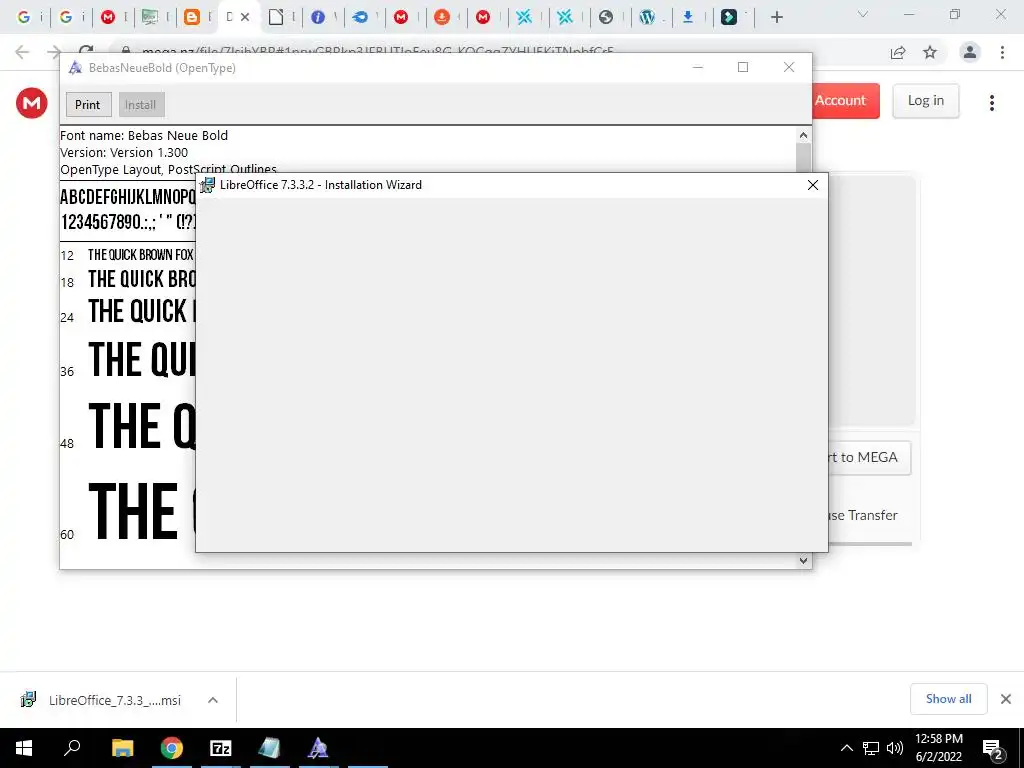1024x768 pixels.
Task: Click the notepad-style taskbar icon
Action: 269,748
